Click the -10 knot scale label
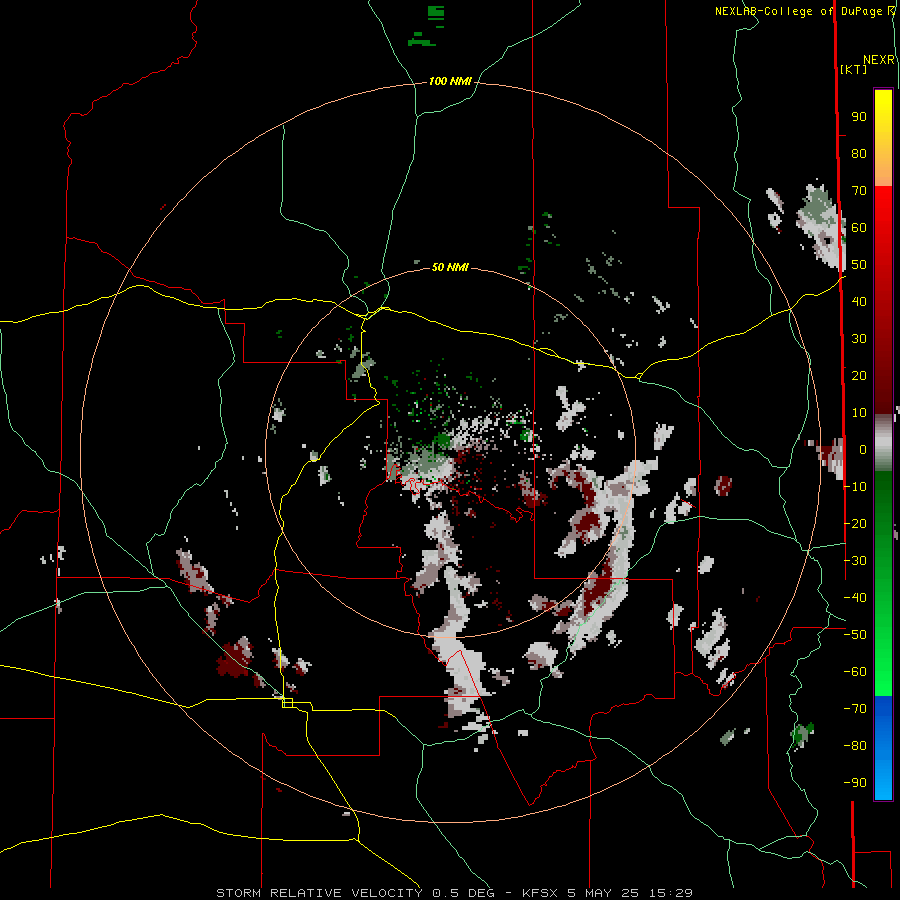Viewport: 900px width, 900px height. [x=856, y=487]
